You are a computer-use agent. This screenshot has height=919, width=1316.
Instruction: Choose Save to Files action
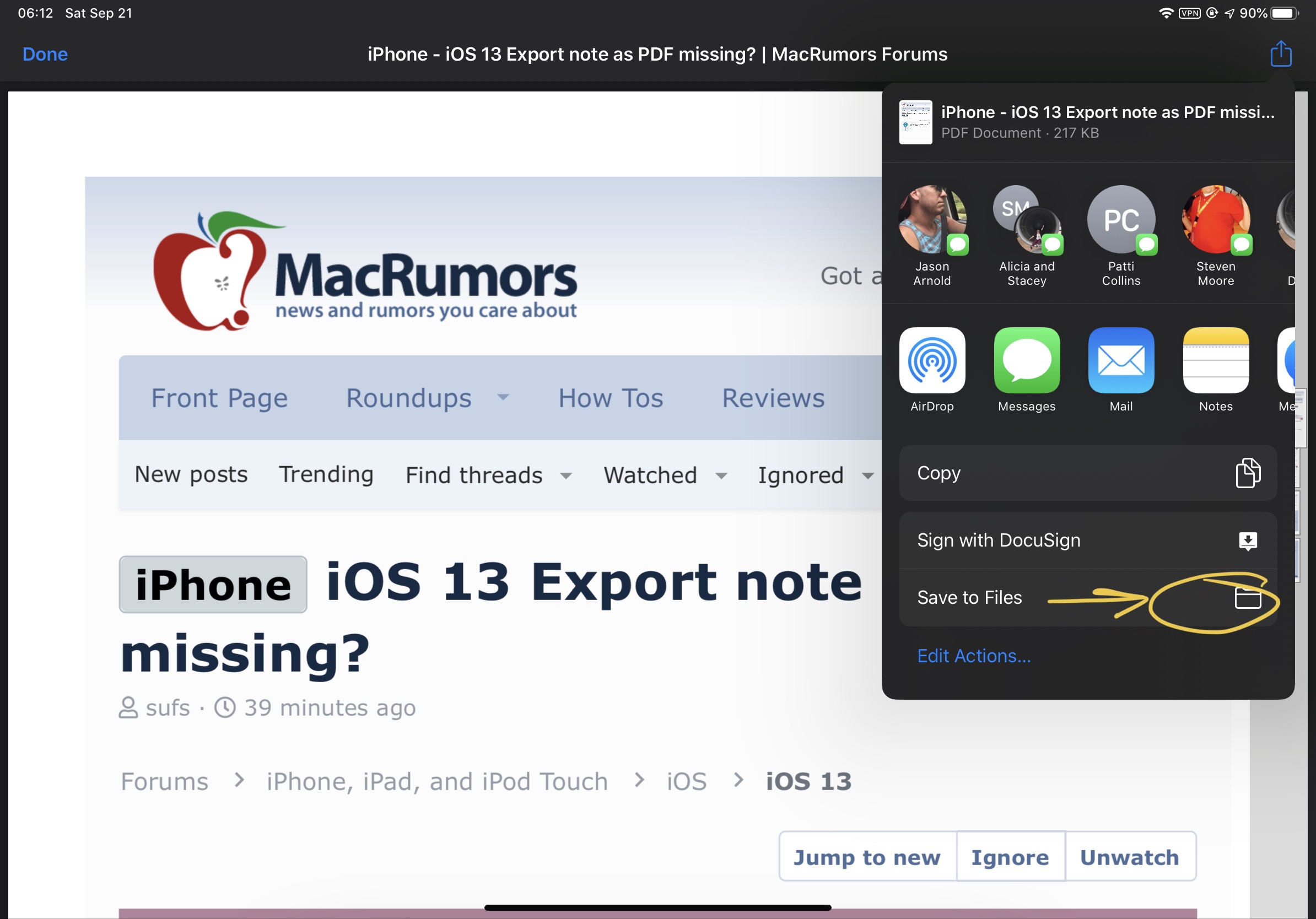tap(1088, 598)
